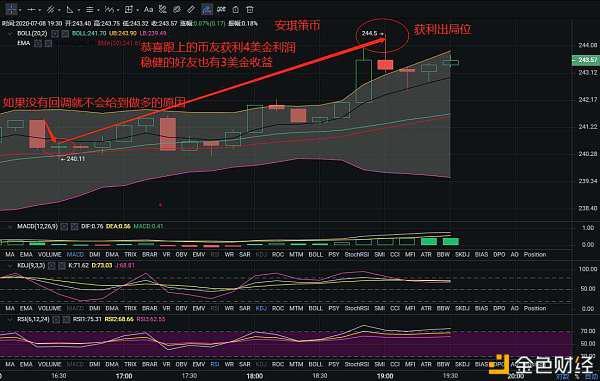Select OBV tab below the RSI panel
Viewport: 600px width, 381px height.
181,364
